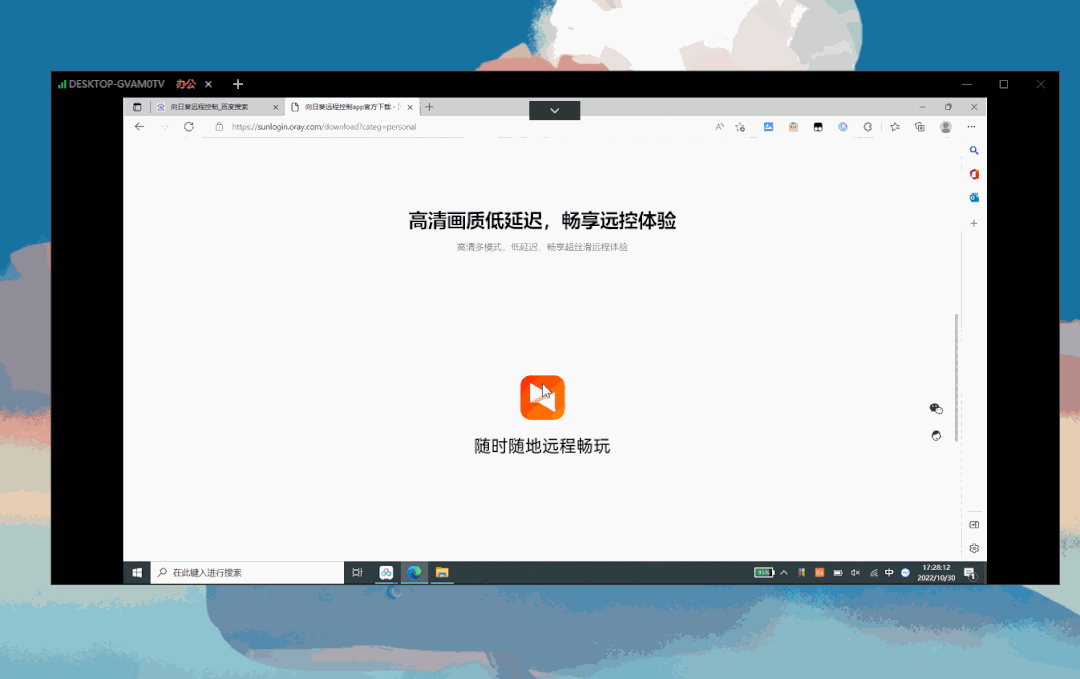
Task: Add a sidebar app with plus icon
Action: click(974, 223)
